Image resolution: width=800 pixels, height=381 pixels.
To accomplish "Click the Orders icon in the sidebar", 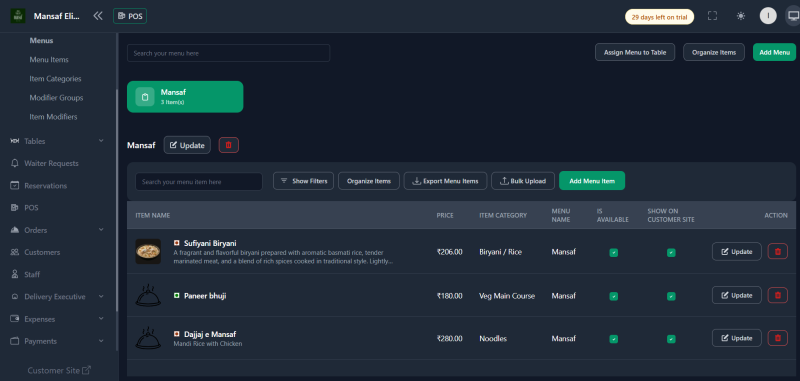I will click(x=15, y=230).
